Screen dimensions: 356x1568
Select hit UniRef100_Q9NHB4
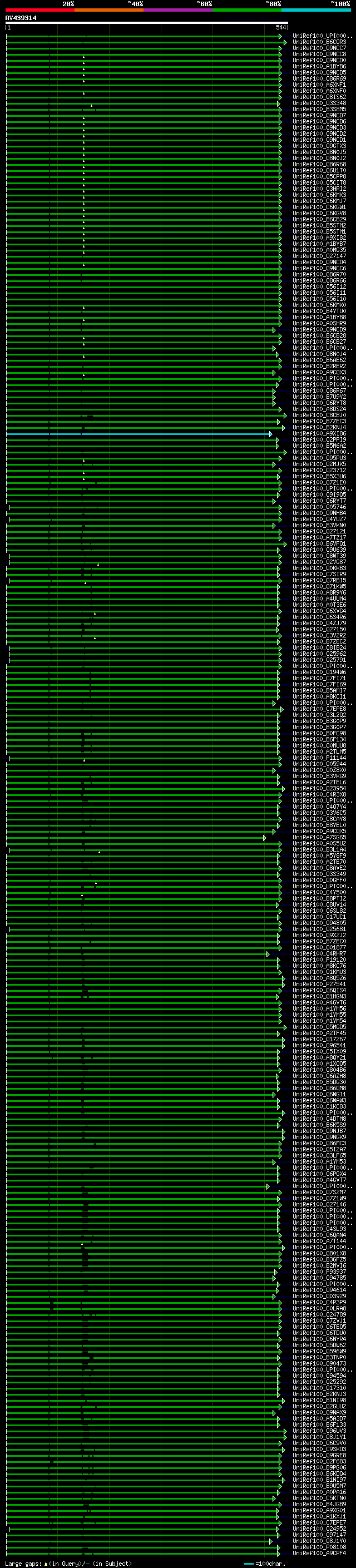coord(319,513)
